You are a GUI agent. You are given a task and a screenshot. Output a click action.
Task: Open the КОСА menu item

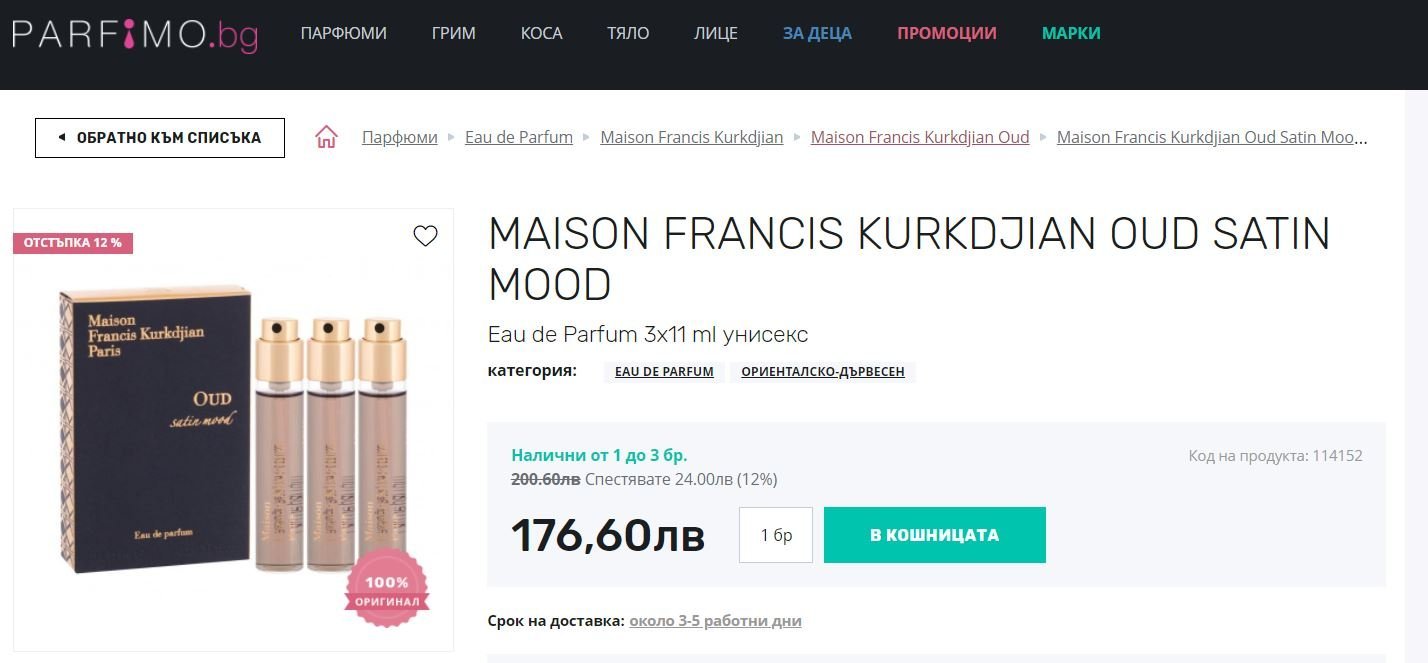click(x=542, y=33)
